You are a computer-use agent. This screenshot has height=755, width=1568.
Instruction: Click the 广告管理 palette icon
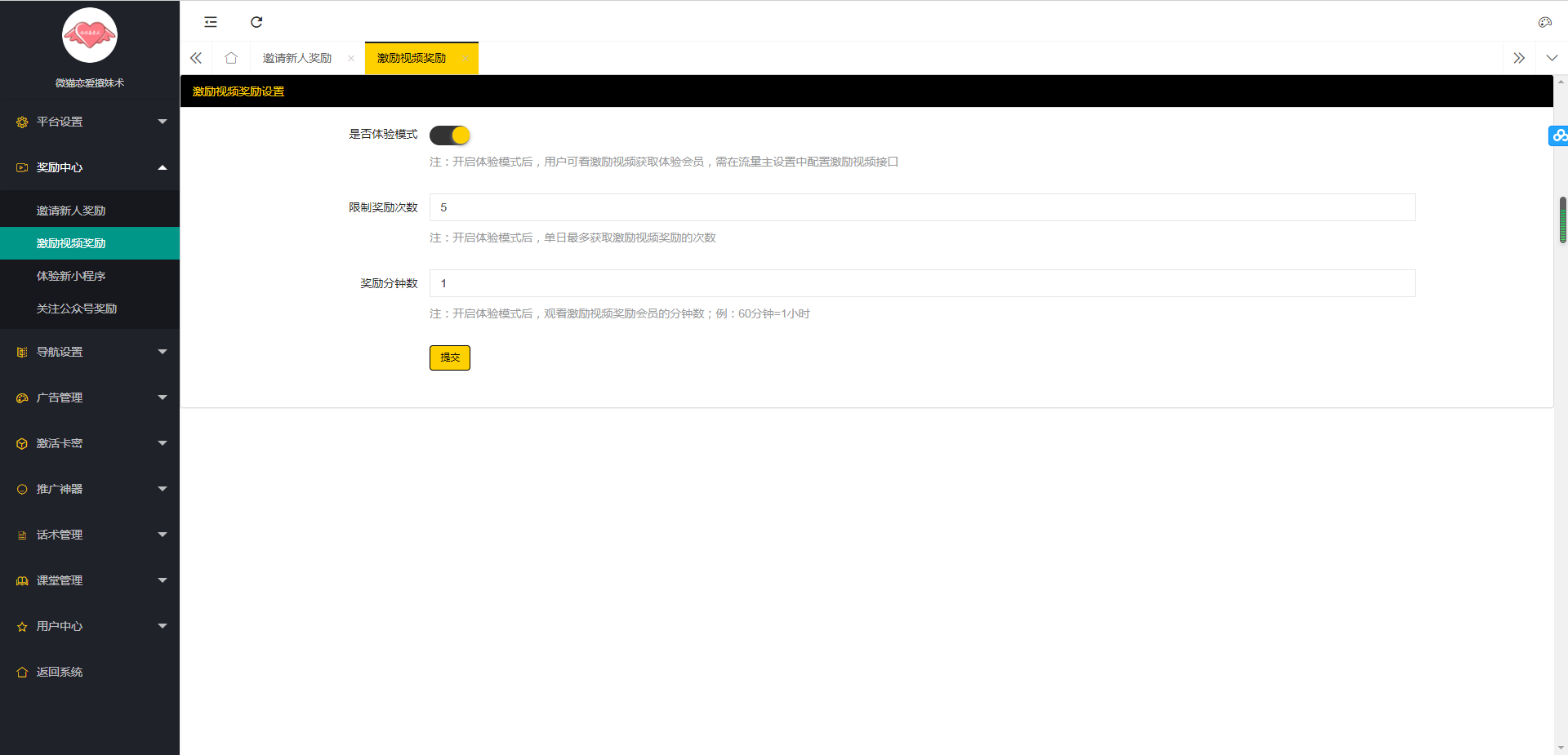22,397
